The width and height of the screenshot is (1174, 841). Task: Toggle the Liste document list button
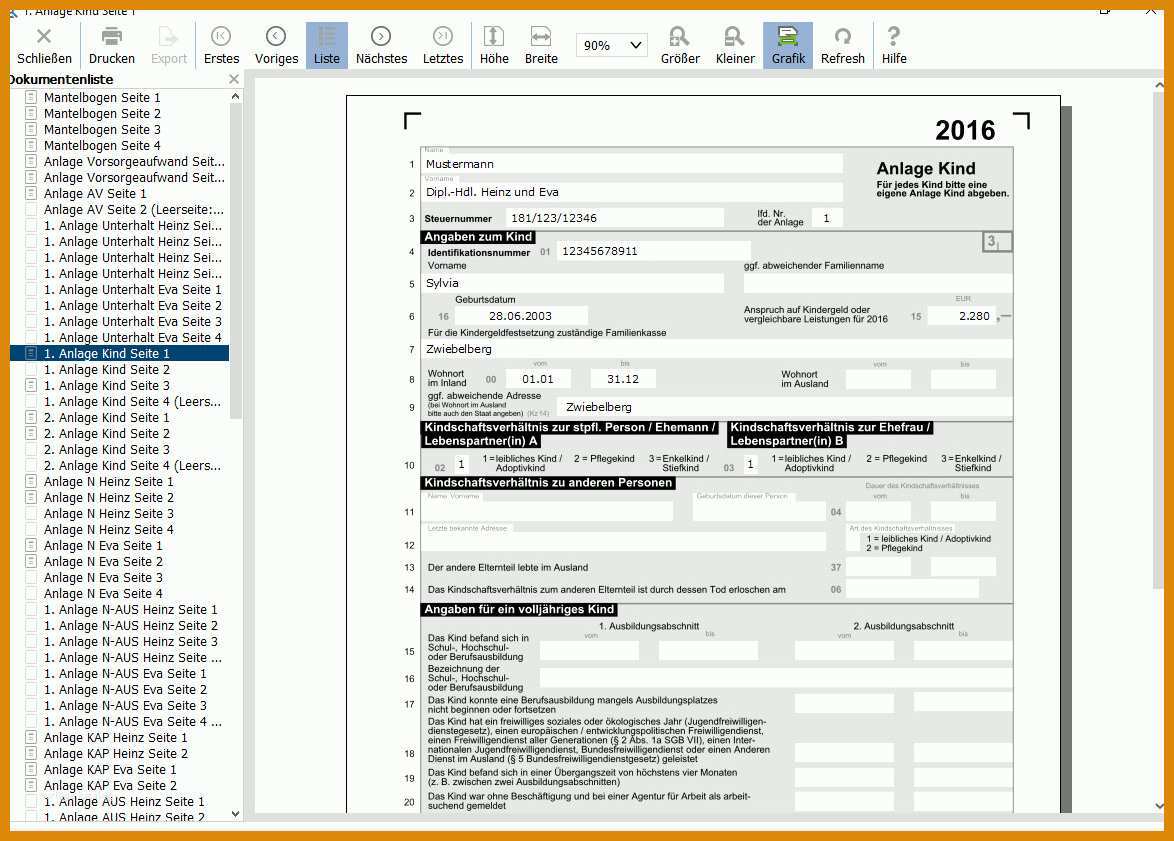(x=326, y=46)
